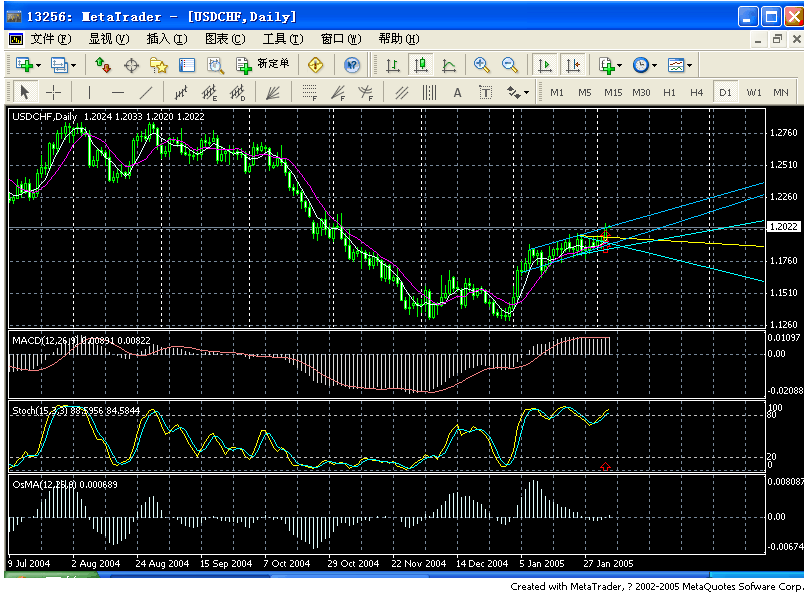
Task: Toggle the chart auto scroll button
Action: point(545,65)
